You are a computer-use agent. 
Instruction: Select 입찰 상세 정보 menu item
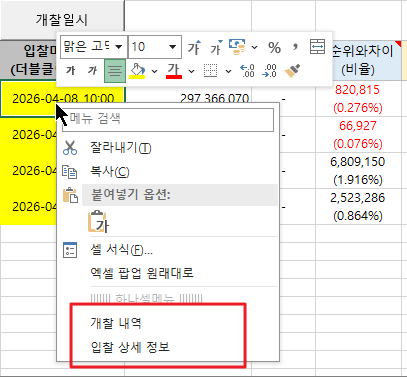click(167, 347)
